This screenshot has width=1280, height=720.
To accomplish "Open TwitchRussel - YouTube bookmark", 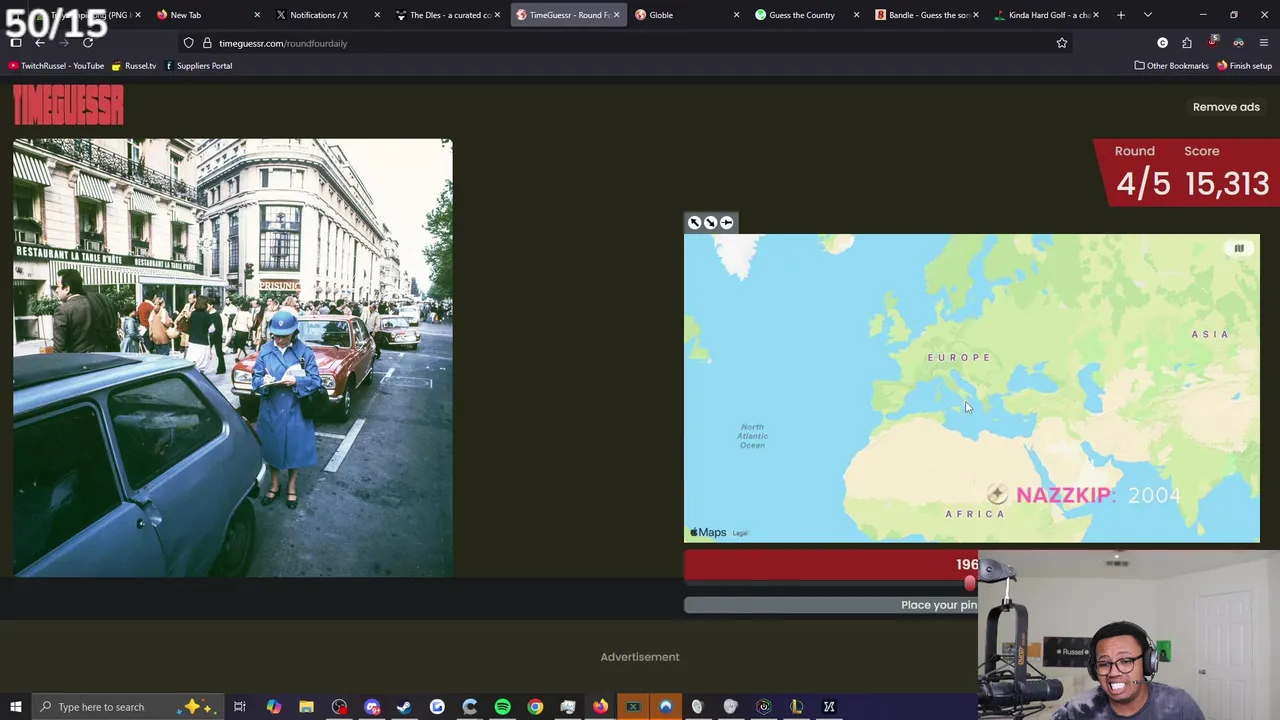I will (56, 66).
